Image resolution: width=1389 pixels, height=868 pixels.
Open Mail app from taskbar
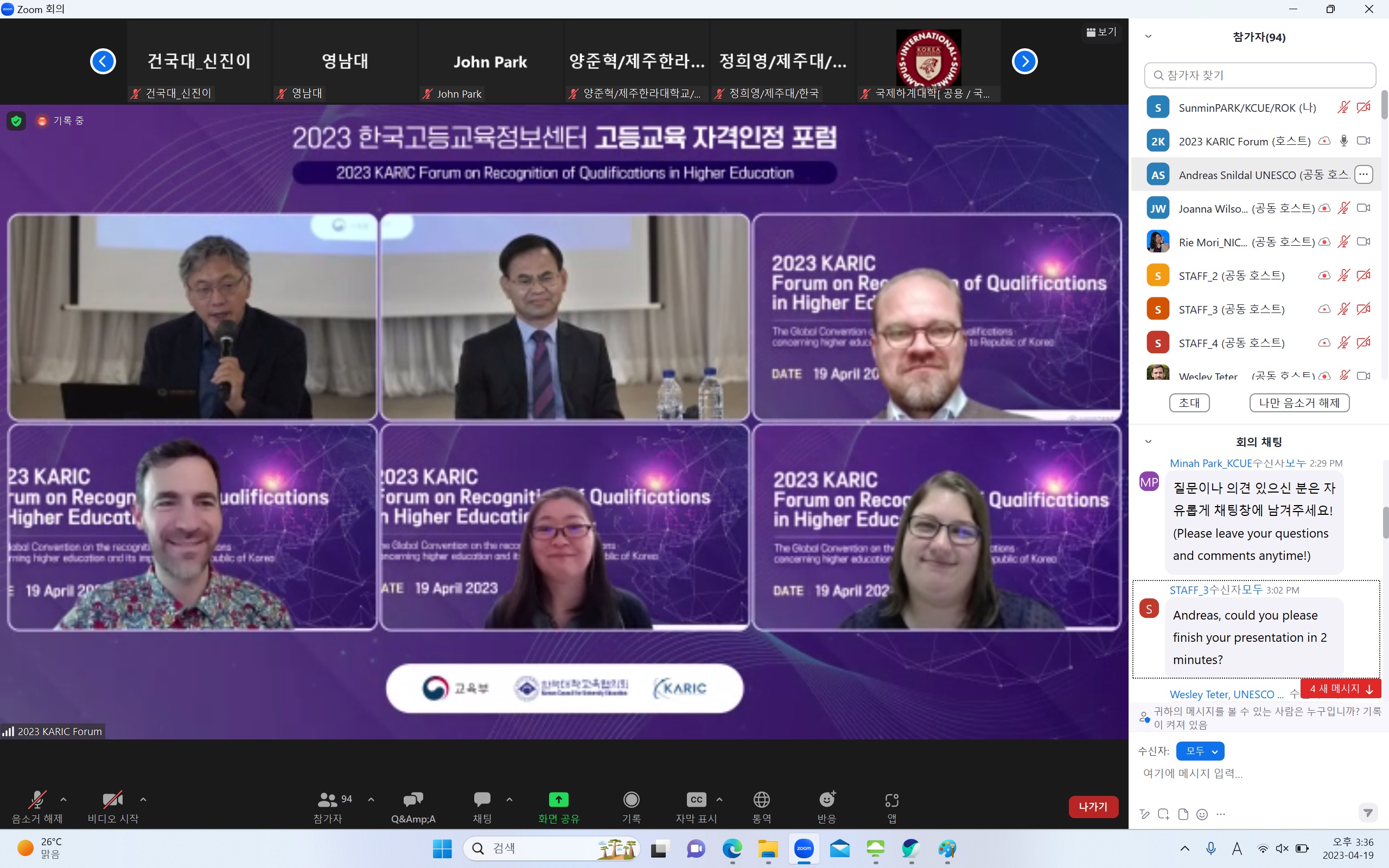840,848
